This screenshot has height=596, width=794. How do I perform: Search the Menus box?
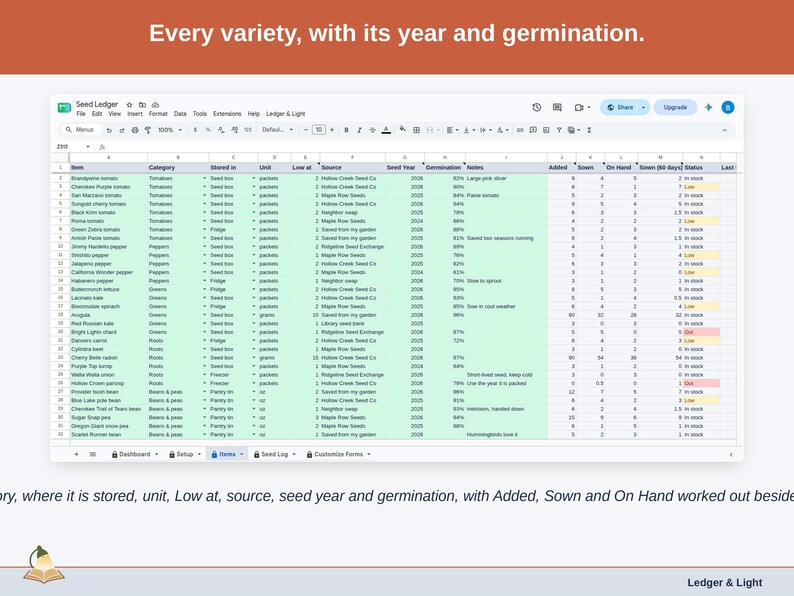click(x=81, y=130)
